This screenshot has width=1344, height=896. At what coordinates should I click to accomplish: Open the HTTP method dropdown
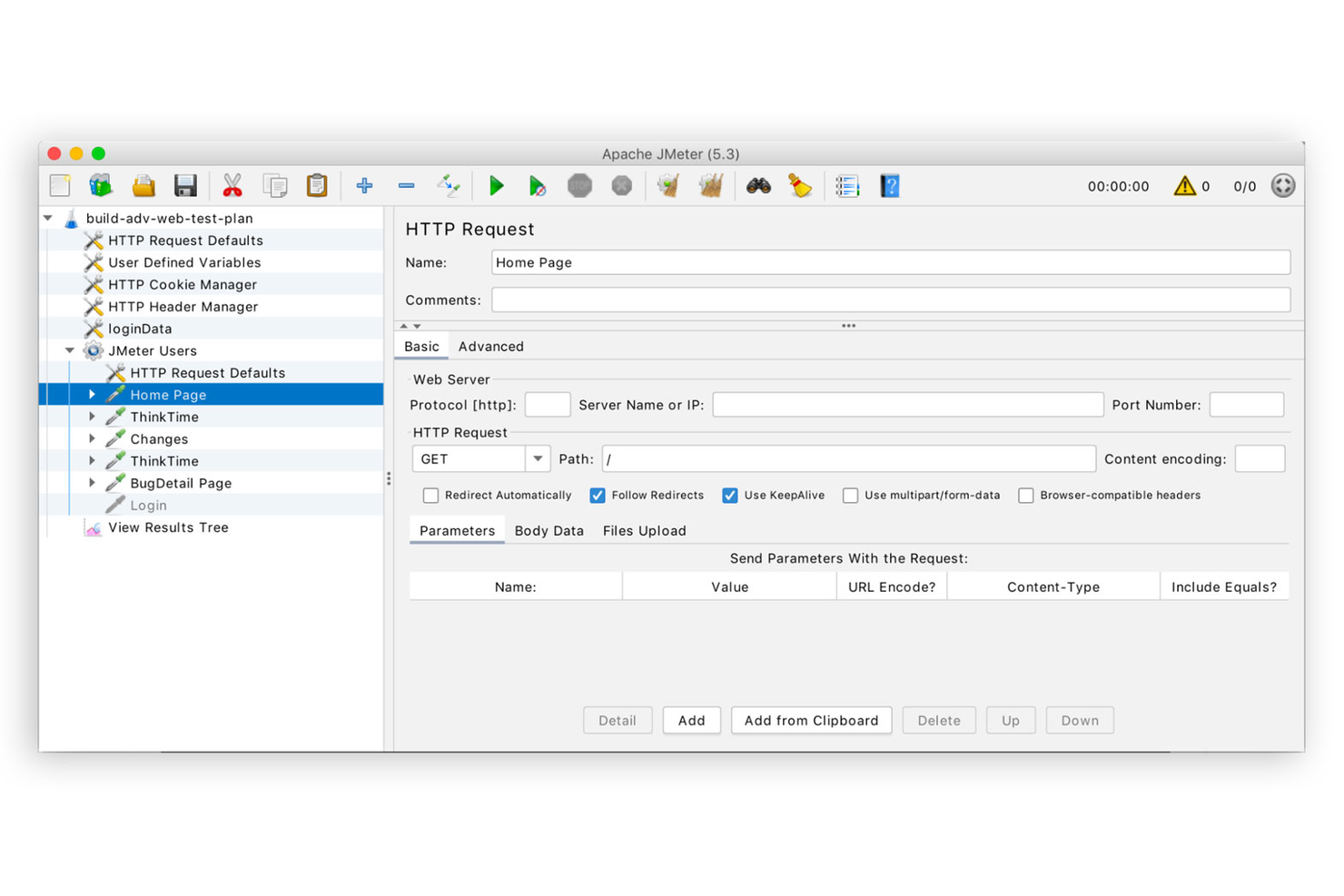[538, 458]
